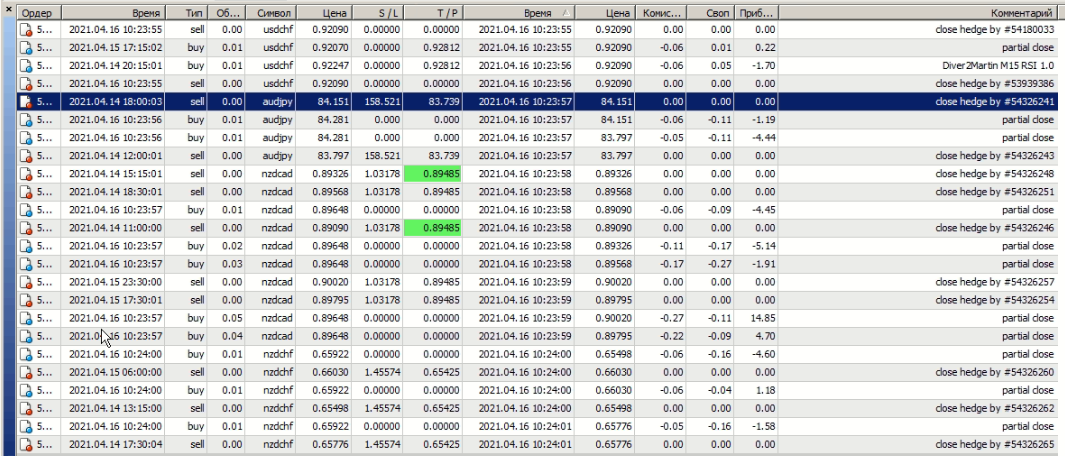The height and width of the screenshot is (456, 1065).
Task: Click open time 2021.04.14 18:00:03
Action: (x=115, y=102)
